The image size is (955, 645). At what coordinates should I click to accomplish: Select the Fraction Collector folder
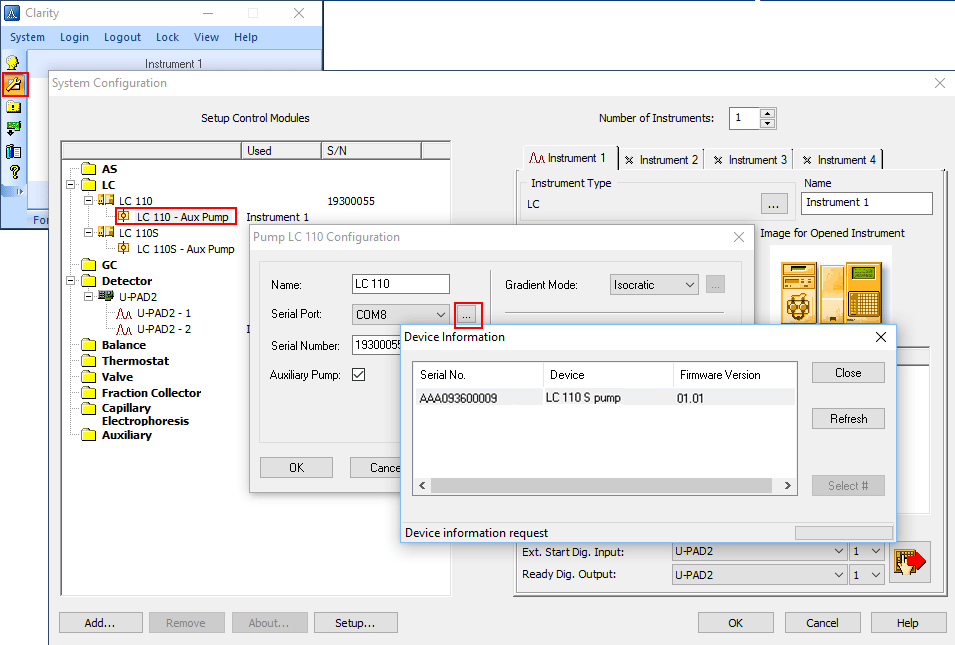(141, 393)
